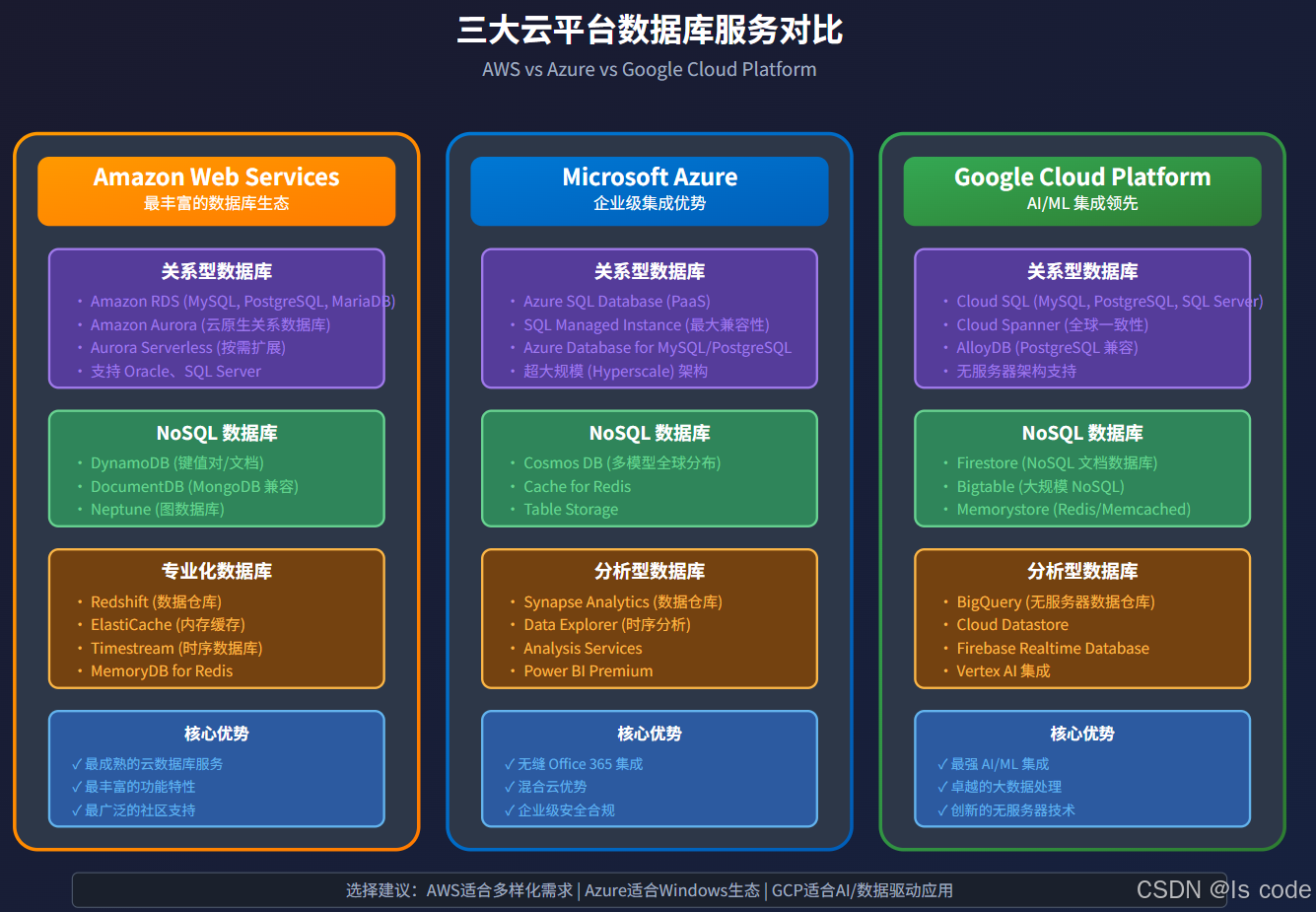Click the Google Cloud Platform header
Viewport: 1316px width, 912px height.
click(1082, 190)
